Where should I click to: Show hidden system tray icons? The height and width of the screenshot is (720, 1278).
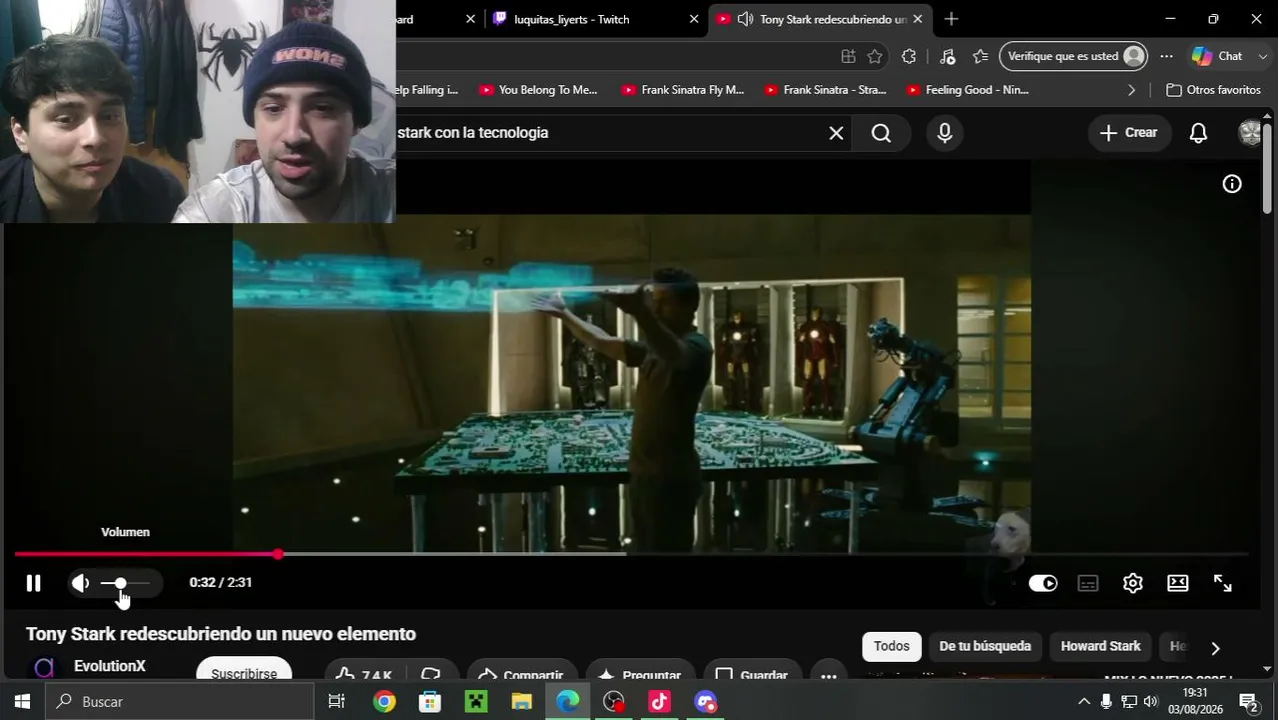[1084, 702]
